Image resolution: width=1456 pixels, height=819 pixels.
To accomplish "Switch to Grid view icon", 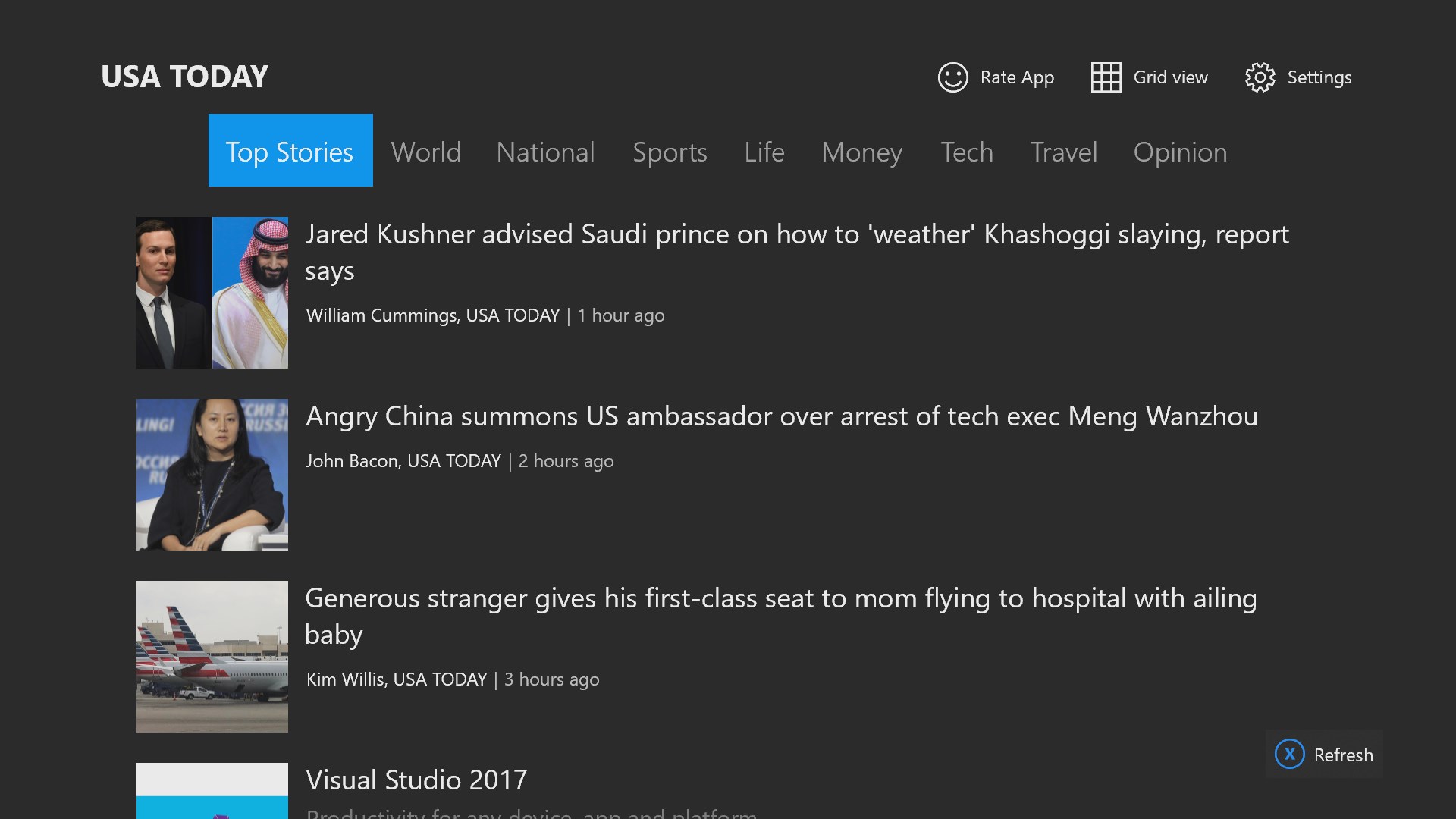I will (1106, 77).
